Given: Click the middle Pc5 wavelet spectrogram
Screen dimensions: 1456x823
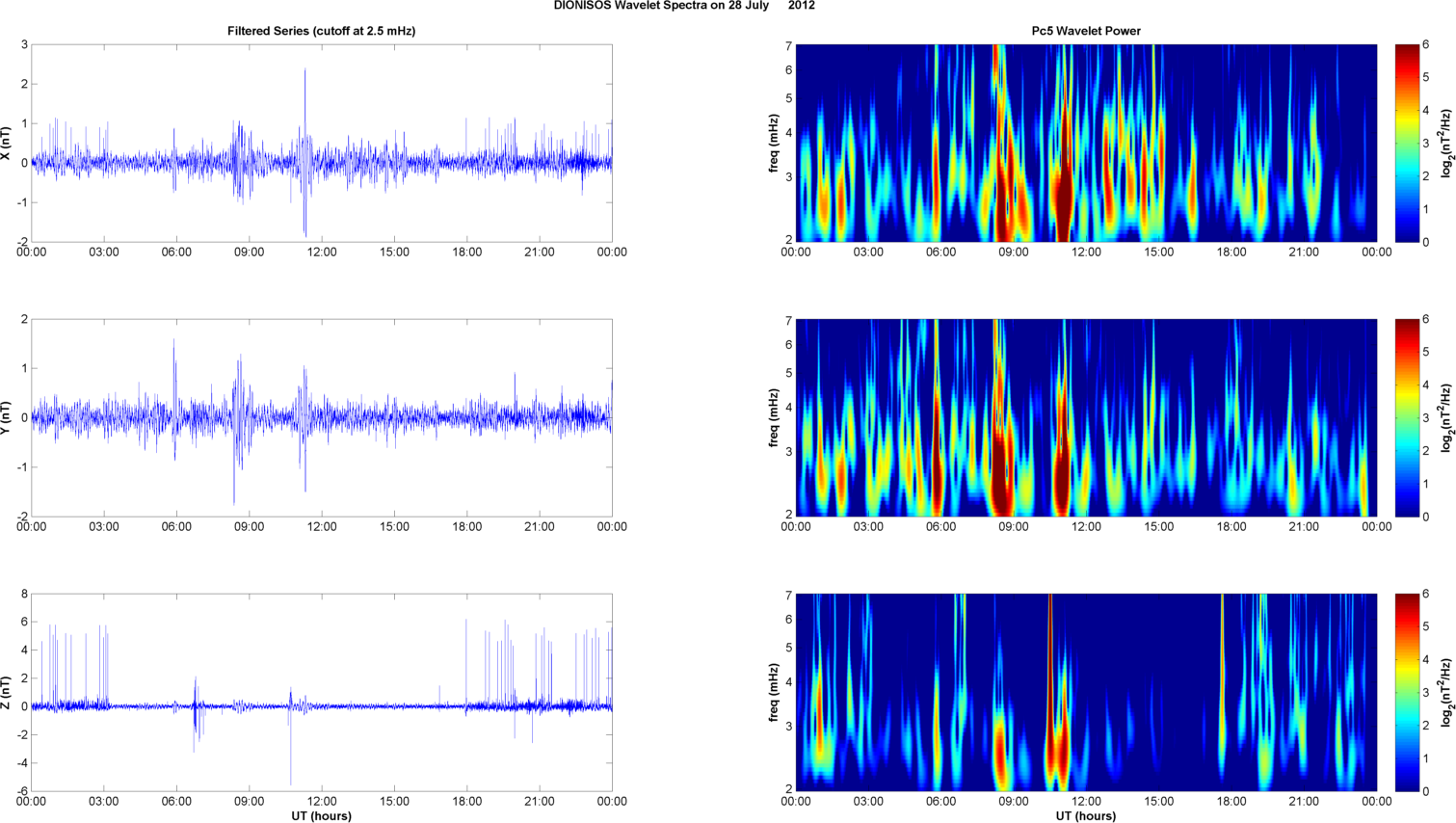Looking at the screenshot, I should (1086, 417).
